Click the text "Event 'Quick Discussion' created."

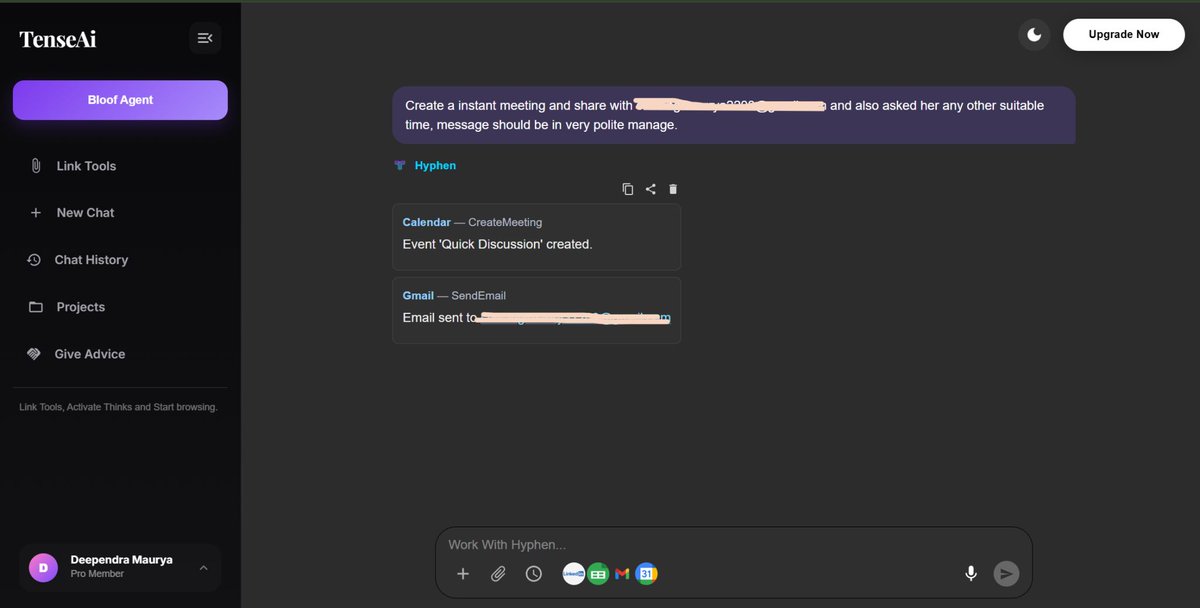[497, 244]
